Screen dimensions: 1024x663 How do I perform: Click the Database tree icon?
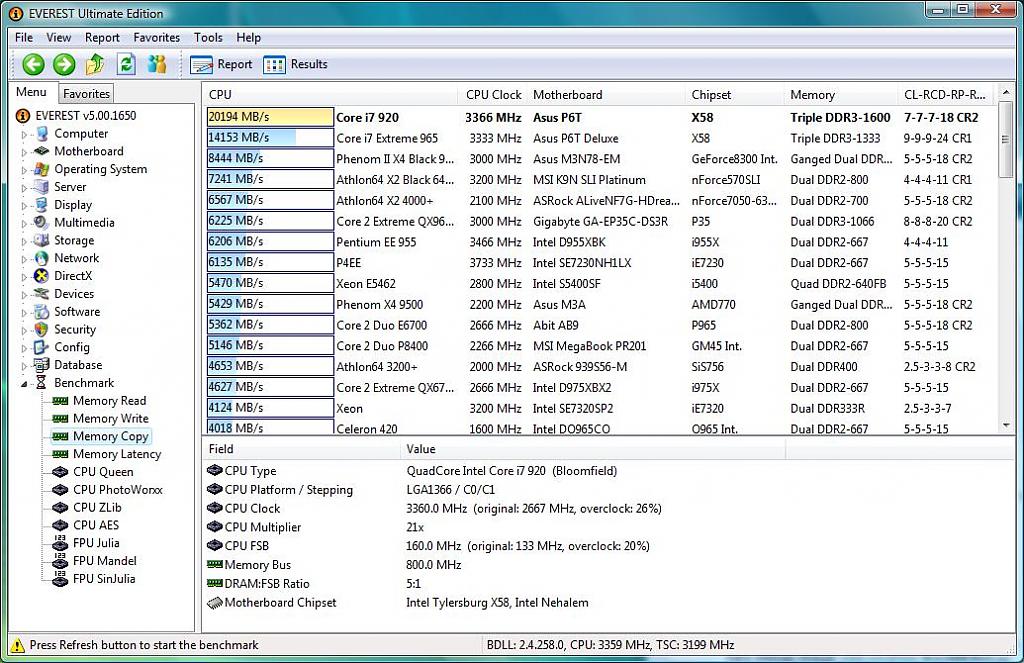[42, 364]
